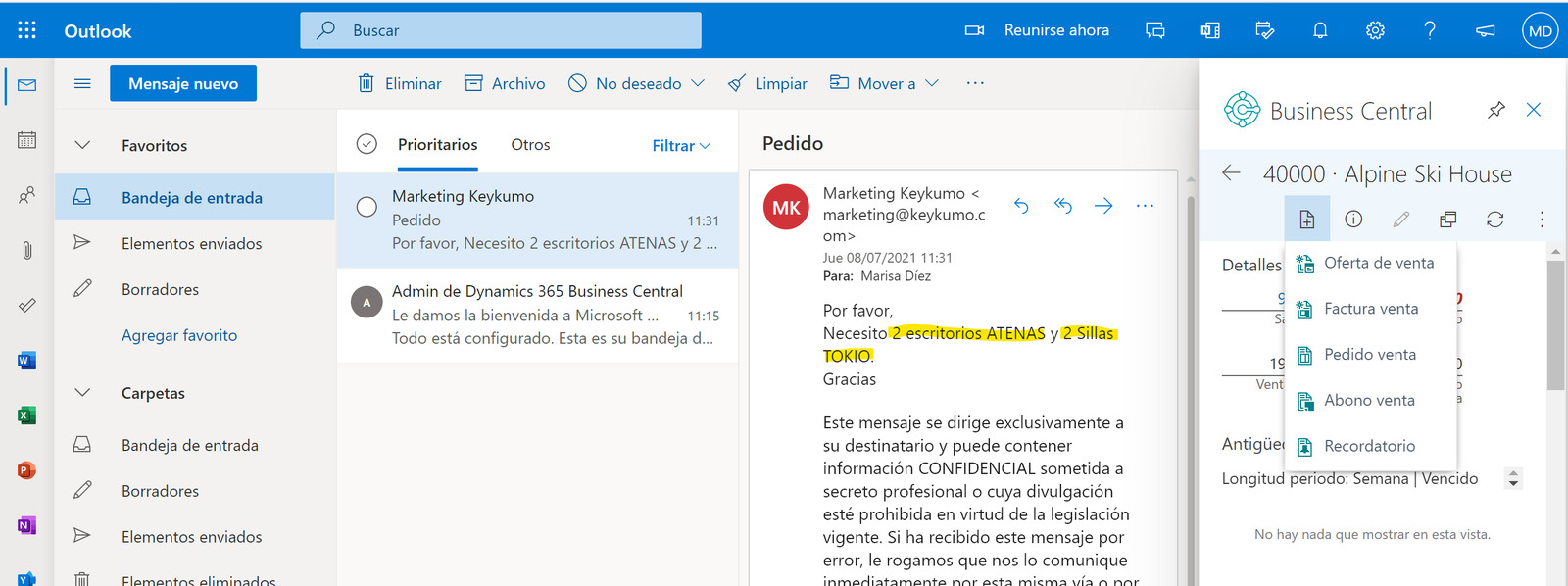Open Business Central in a new window

(x=1447, y=219)
